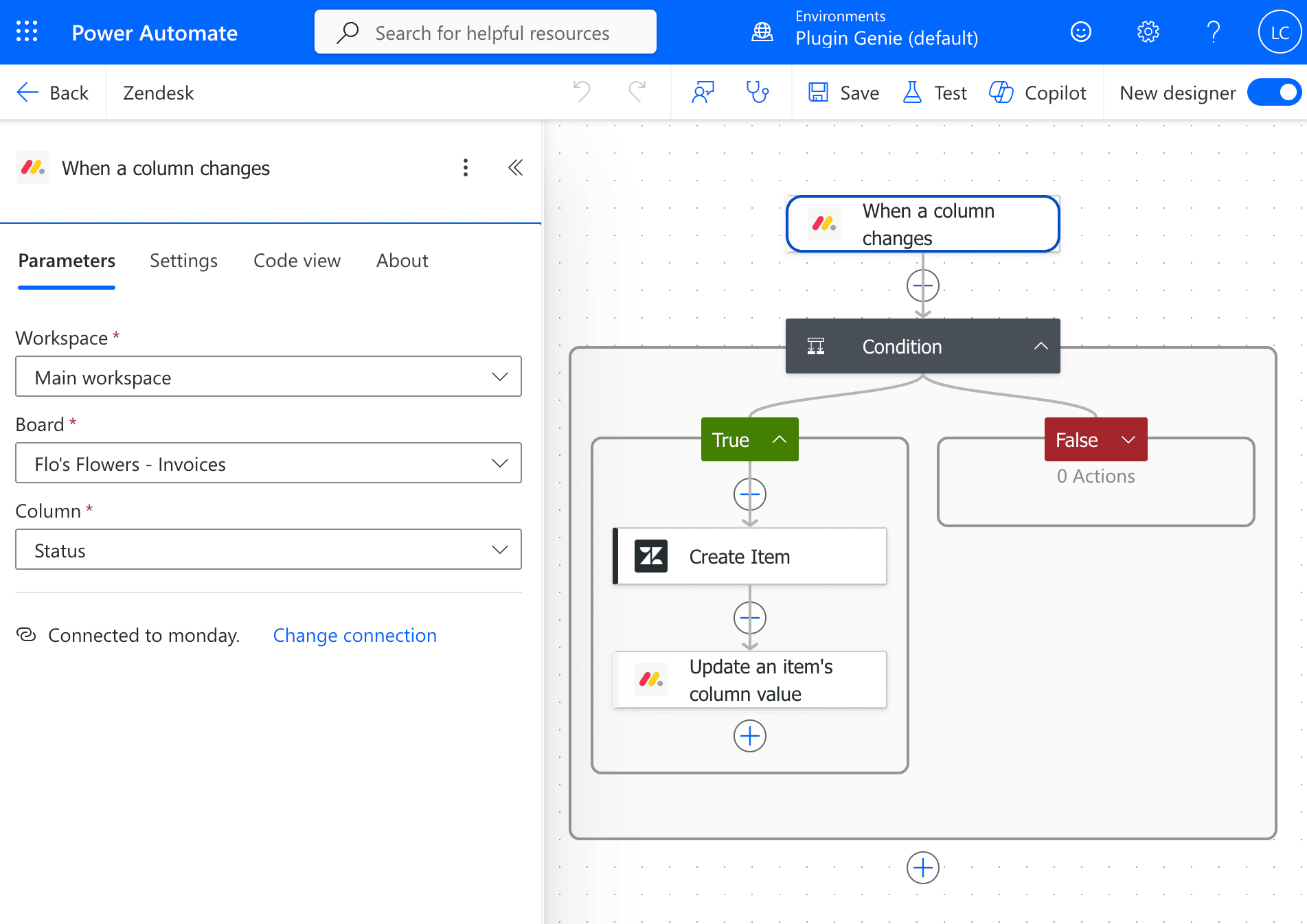The width and height of the screenshot is (1307, 924).
Task: Open the settings gear
Action: tap(1148, 32)
